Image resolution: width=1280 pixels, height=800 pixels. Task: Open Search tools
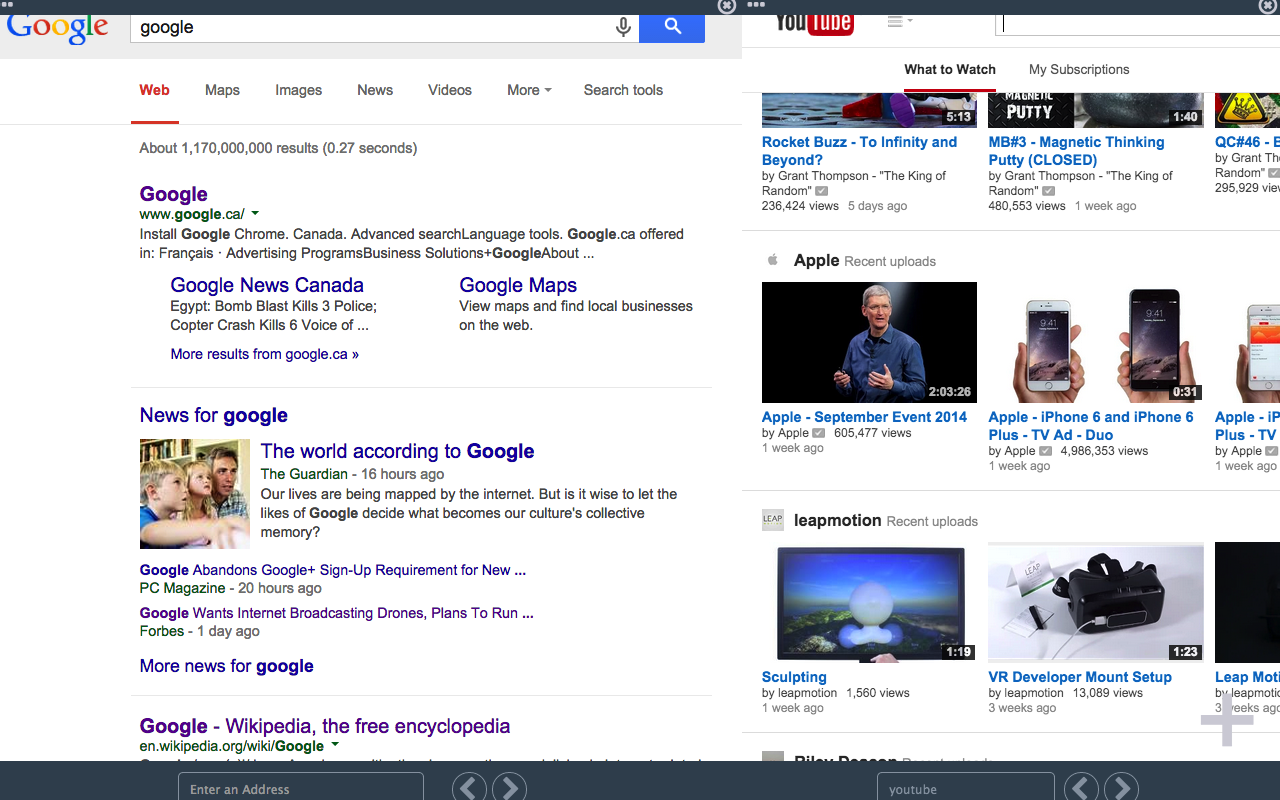pyautogui.click(x=623, y=90)
